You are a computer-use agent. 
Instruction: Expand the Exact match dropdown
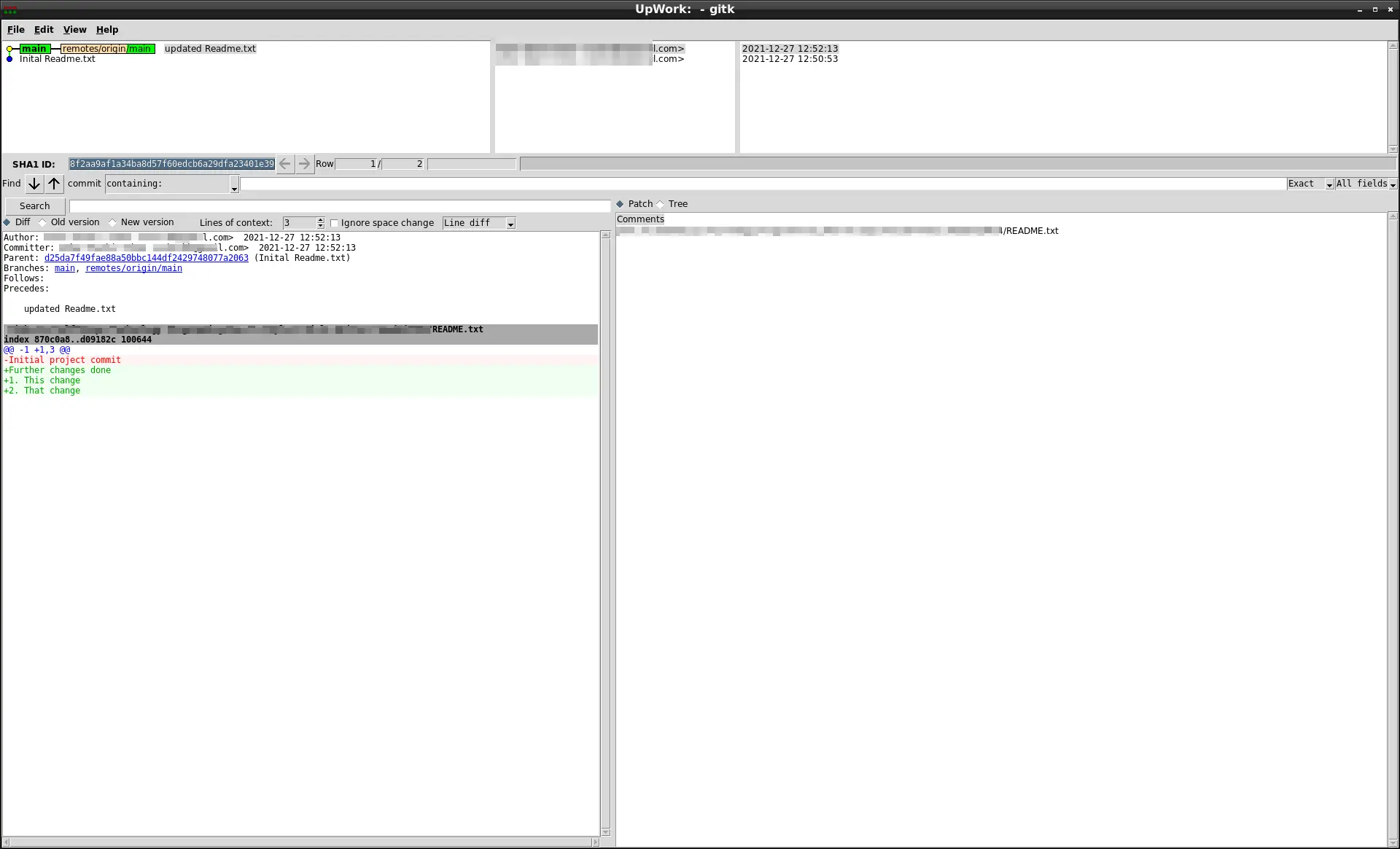click(x=1328, y=184)
